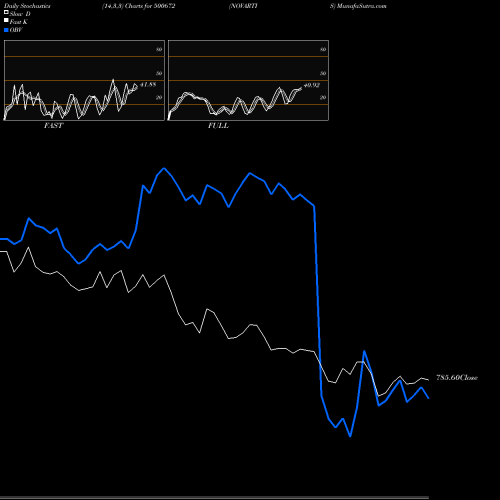This screenshot has height=500, width=500.
Task: Click the 'Fast K' legend label
Action: point(19,22)
